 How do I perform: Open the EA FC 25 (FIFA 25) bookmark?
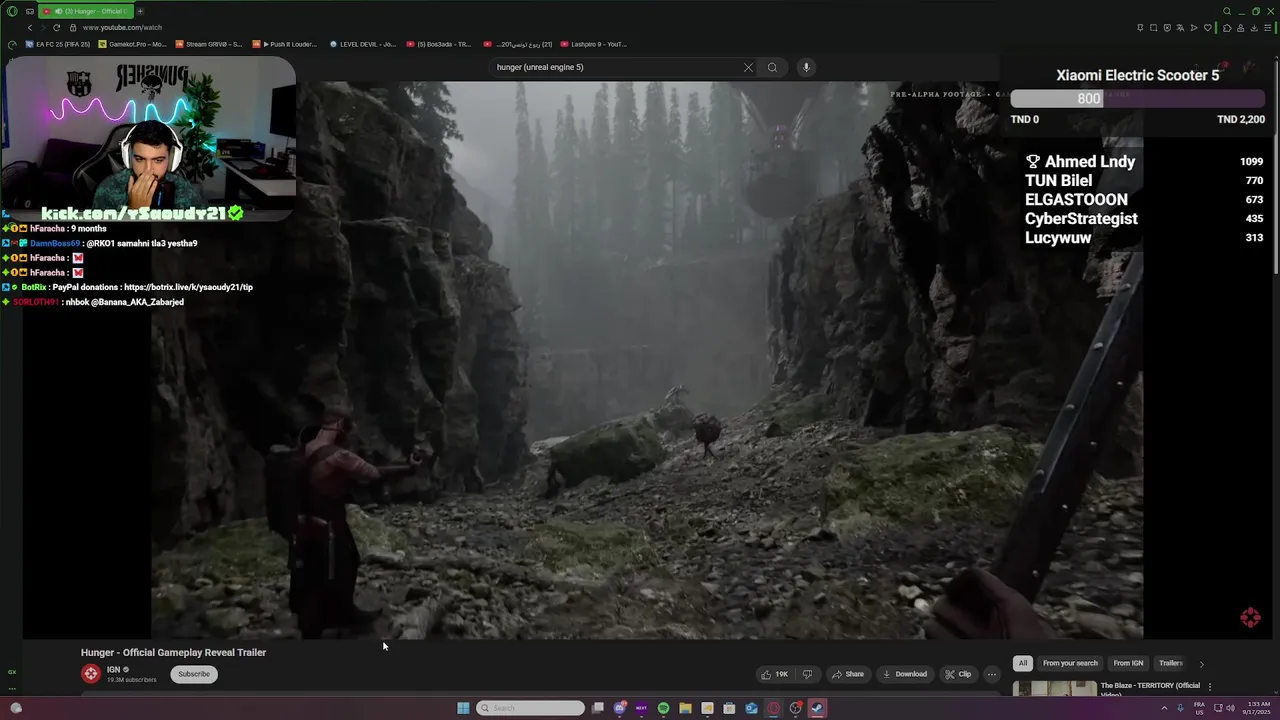58,44
